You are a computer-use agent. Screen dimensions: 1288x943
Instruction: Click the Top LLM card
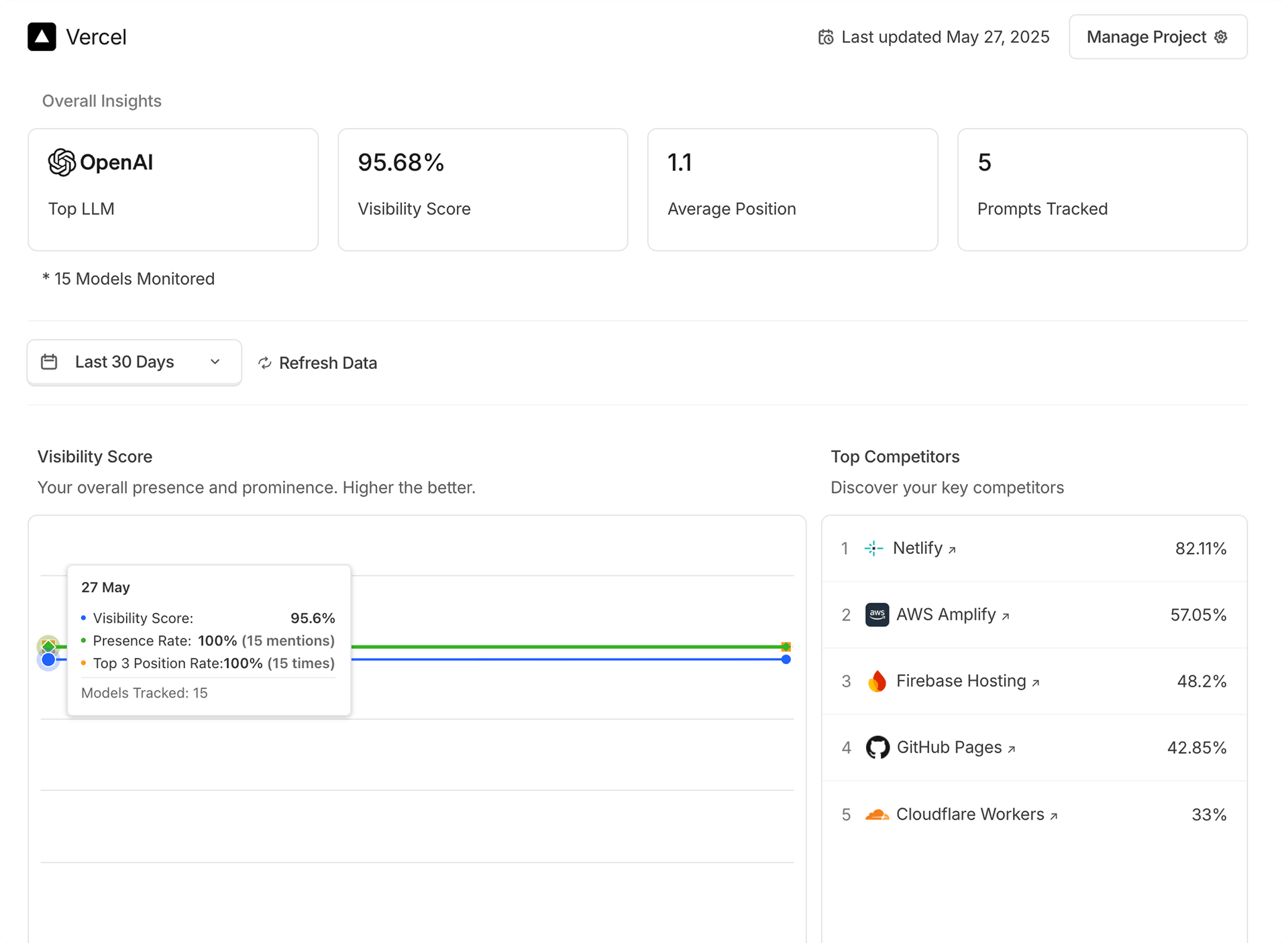pyautogui.click(x=173, y=190)
